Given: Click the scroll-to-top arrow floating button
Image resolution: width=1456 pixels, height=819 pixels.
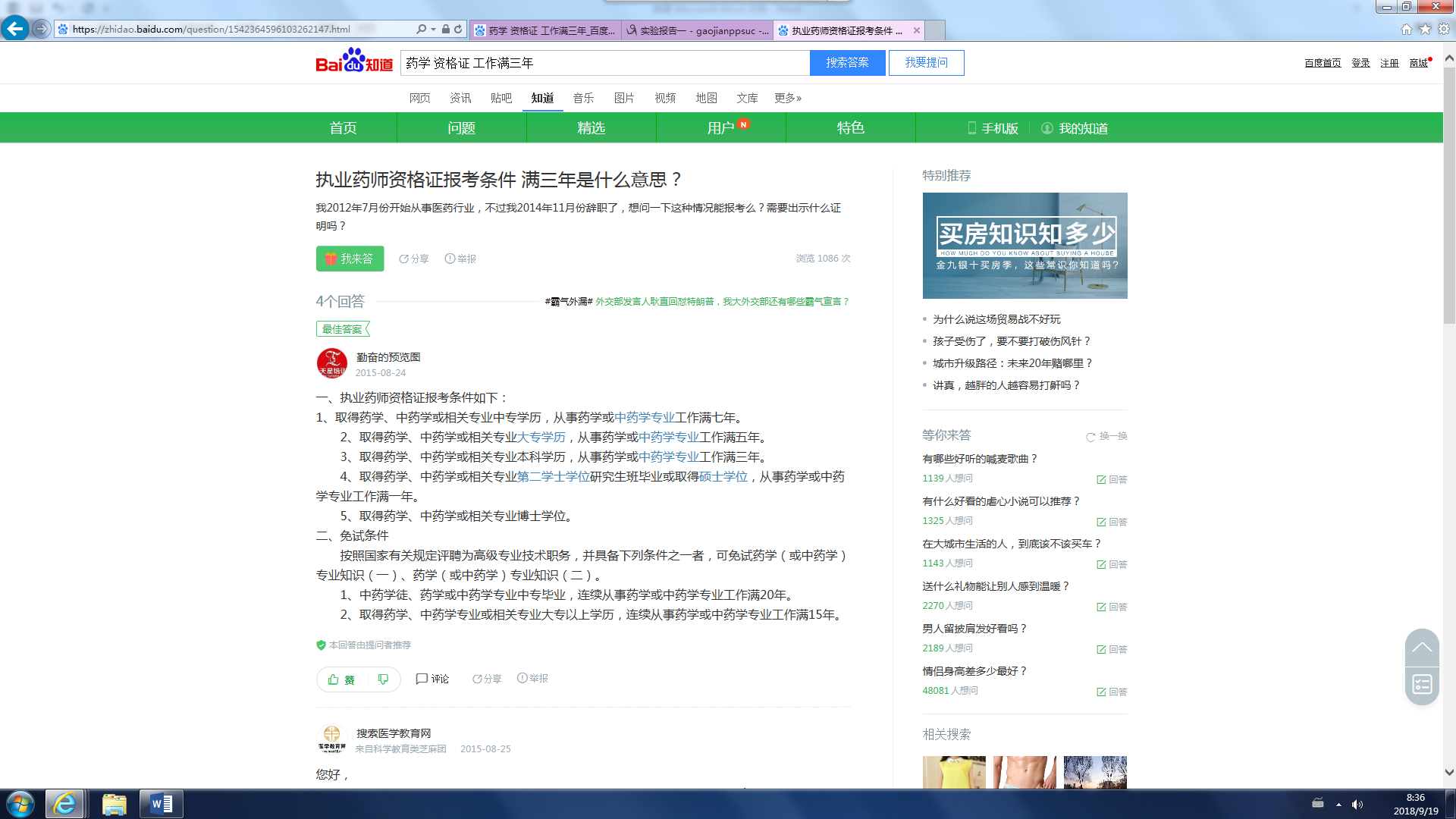Looking at the screenshot, I should pyautogui.click(x=1422, y=648).
